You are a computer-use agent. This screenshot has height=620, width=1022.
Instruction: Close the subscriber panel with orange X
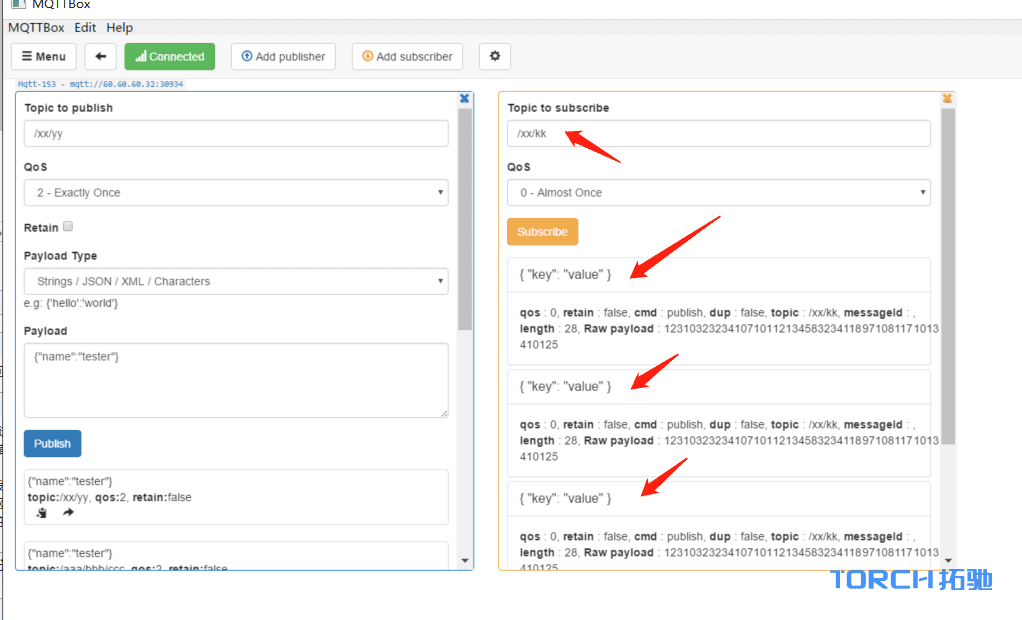(x=947, y=98)
